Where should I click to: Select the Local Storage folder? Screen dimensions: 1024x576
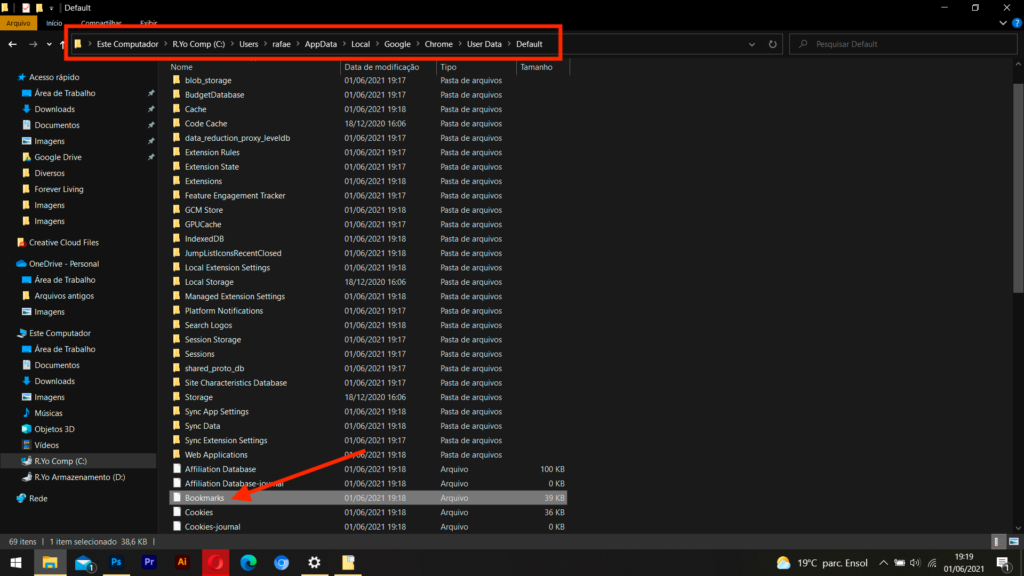pos(209,282)
